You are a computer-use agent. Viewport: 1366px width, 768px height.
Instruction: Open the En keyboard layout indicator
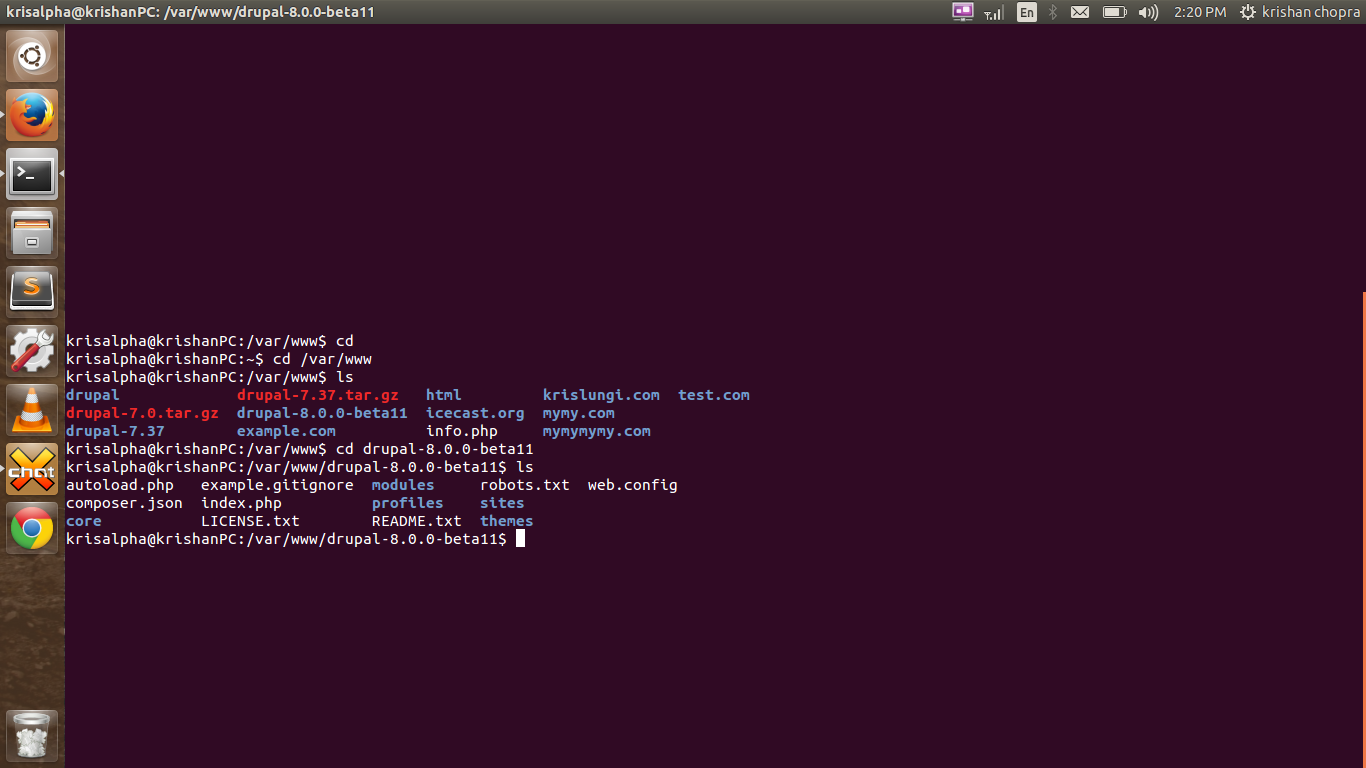tap(1026, 12)
